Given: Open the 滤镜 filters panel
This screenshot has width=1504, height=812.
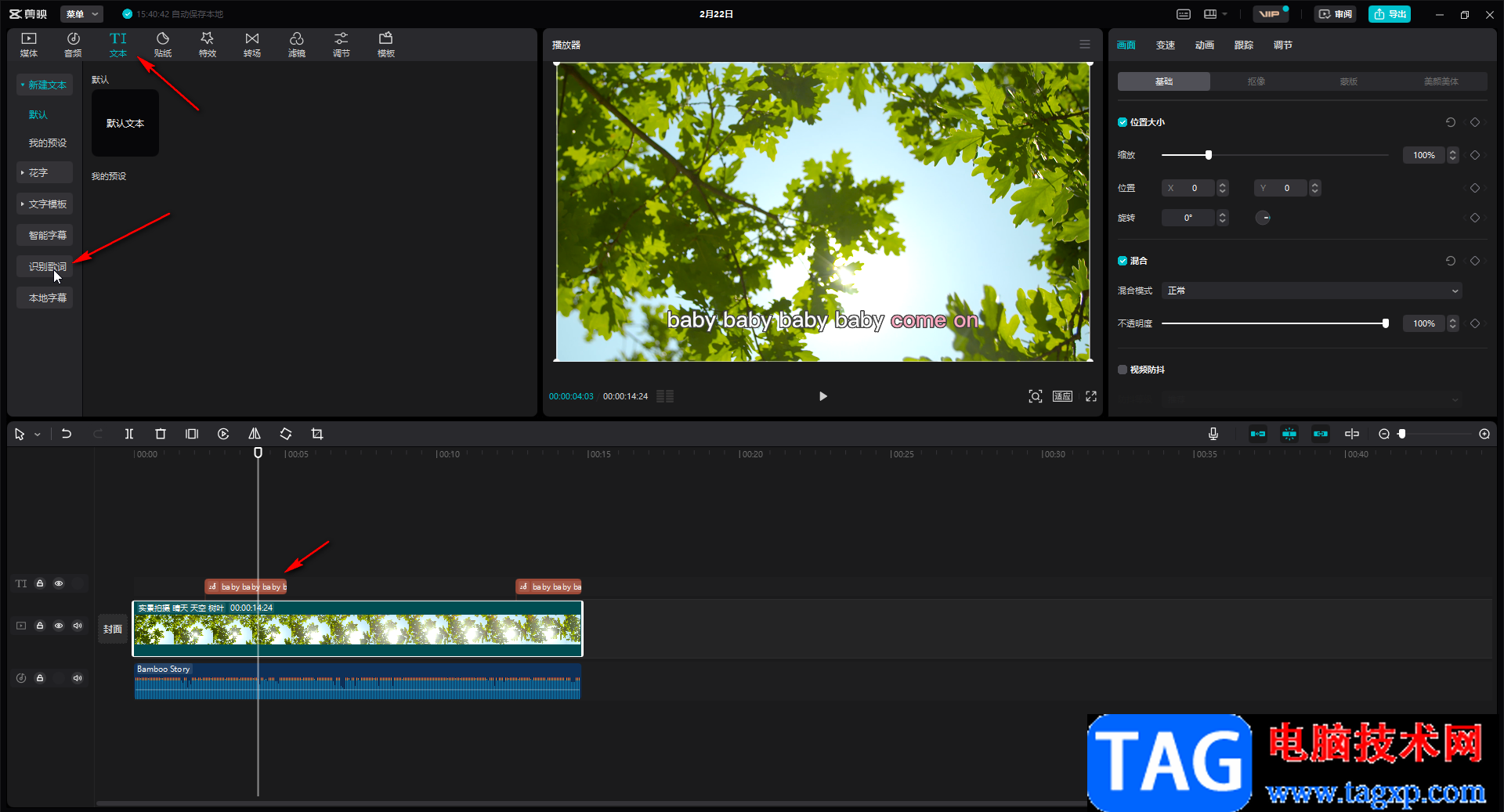Looking at the screenshot, I should pos(297,45).
